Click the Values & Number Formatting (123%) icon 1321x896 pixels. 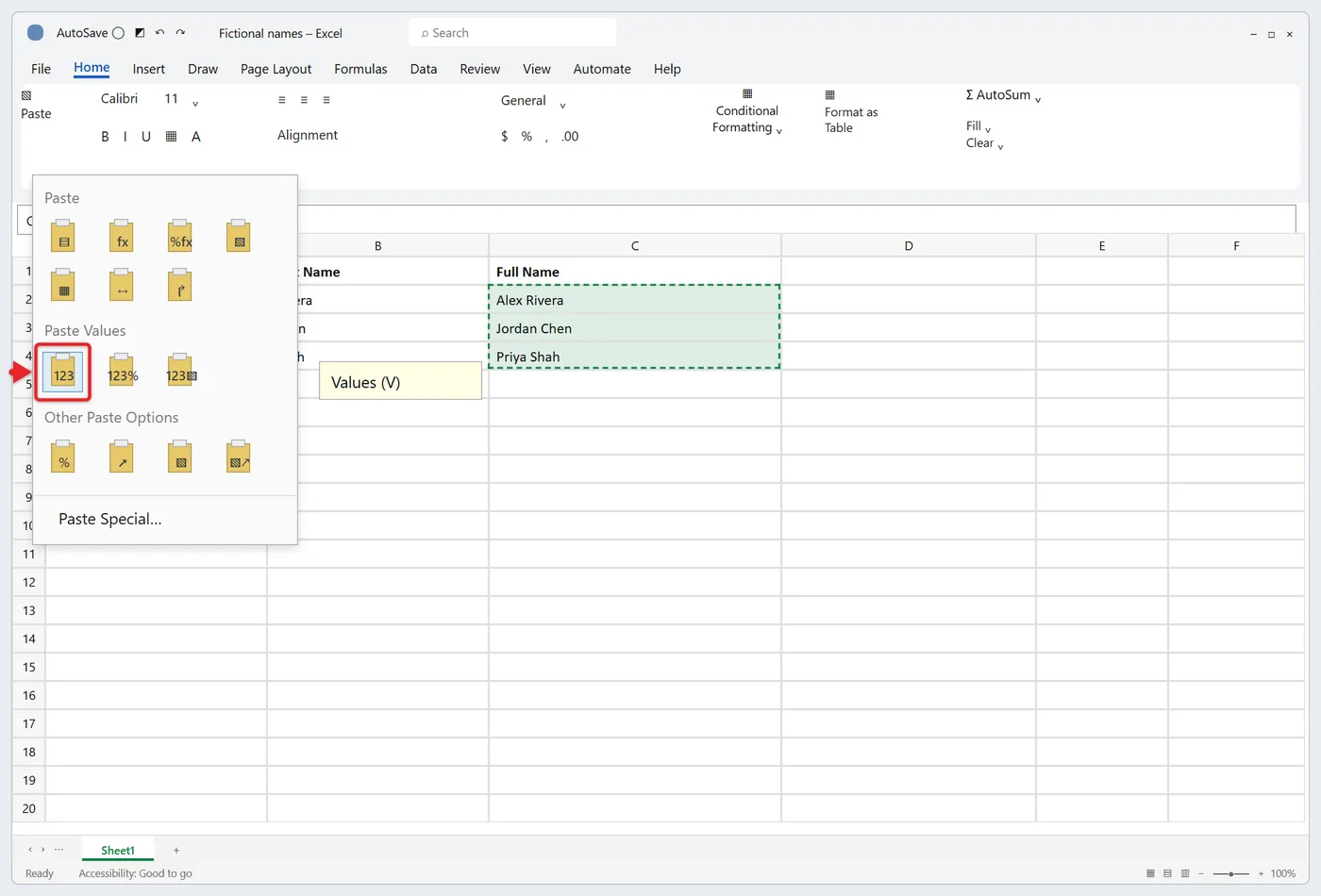point(122,372)
